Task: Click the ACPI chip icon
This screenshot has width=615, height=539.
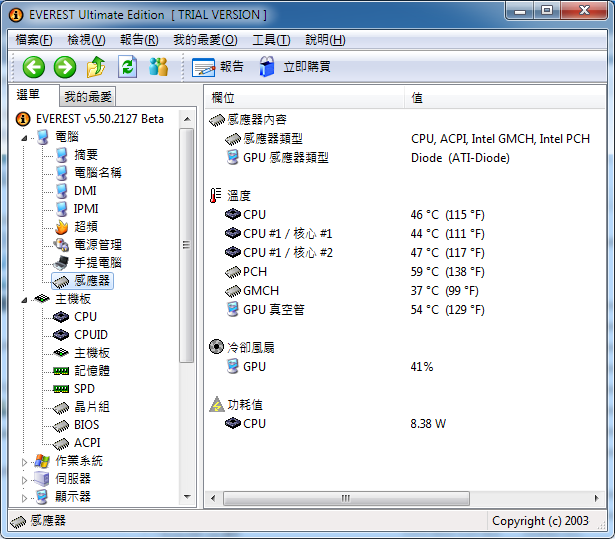Action: pos(61,444)
